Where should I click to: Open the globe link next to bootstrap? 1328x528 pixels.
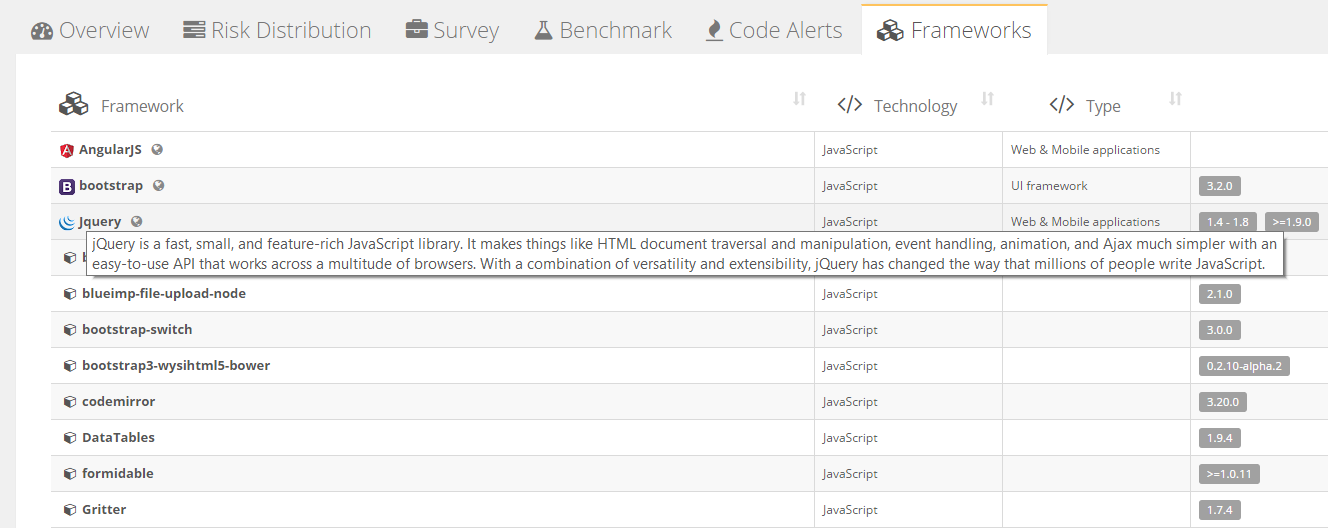point(158,185)
